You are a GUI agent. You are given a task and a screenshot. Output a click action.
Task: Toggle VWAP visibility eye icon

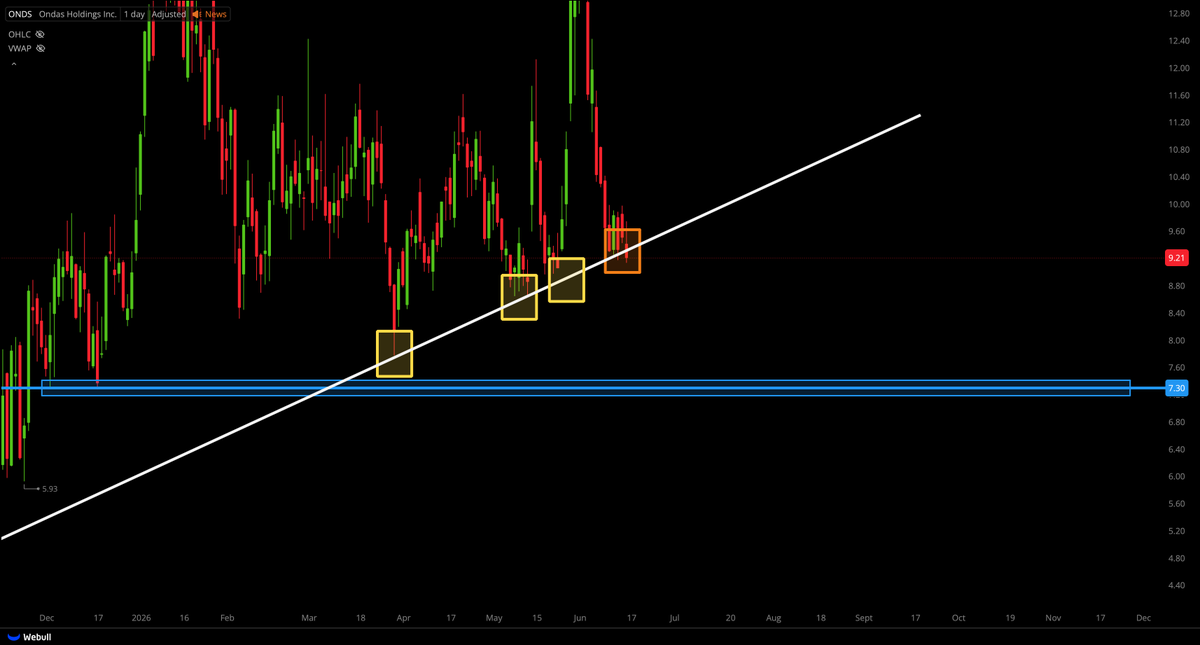pos(41,48)
